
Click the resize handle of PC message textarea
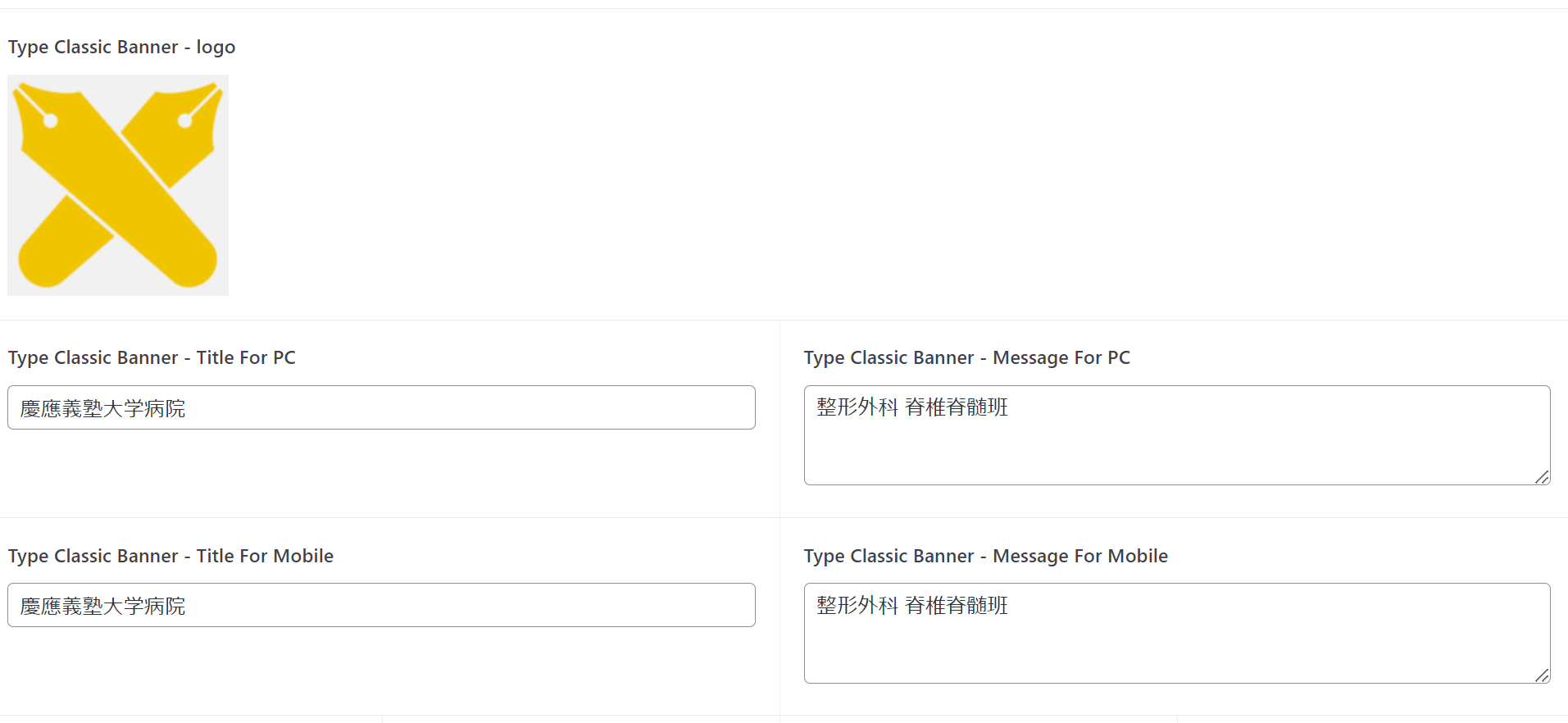pyautogui.click(x=1542, y=477)
